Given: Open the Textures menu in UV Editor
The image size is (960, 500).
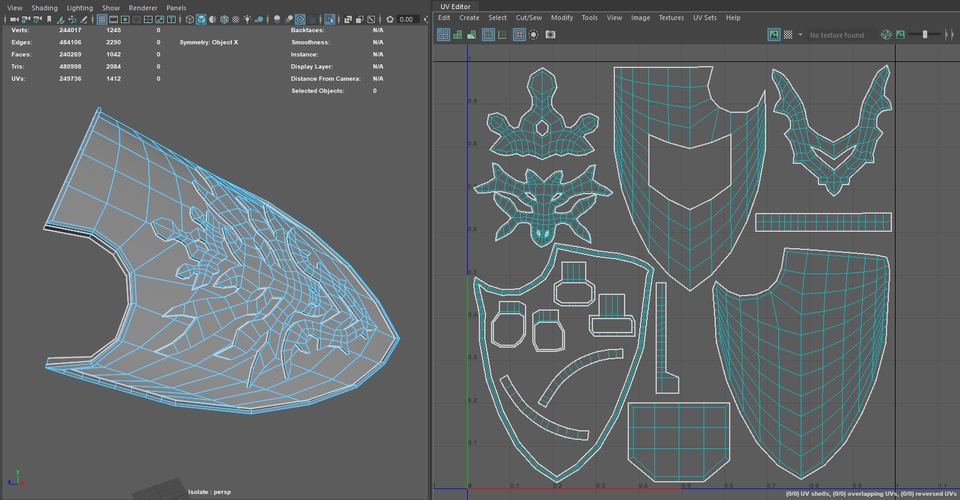Looking at the screenshot, I should pyautogui.click(x=671, y=17).
